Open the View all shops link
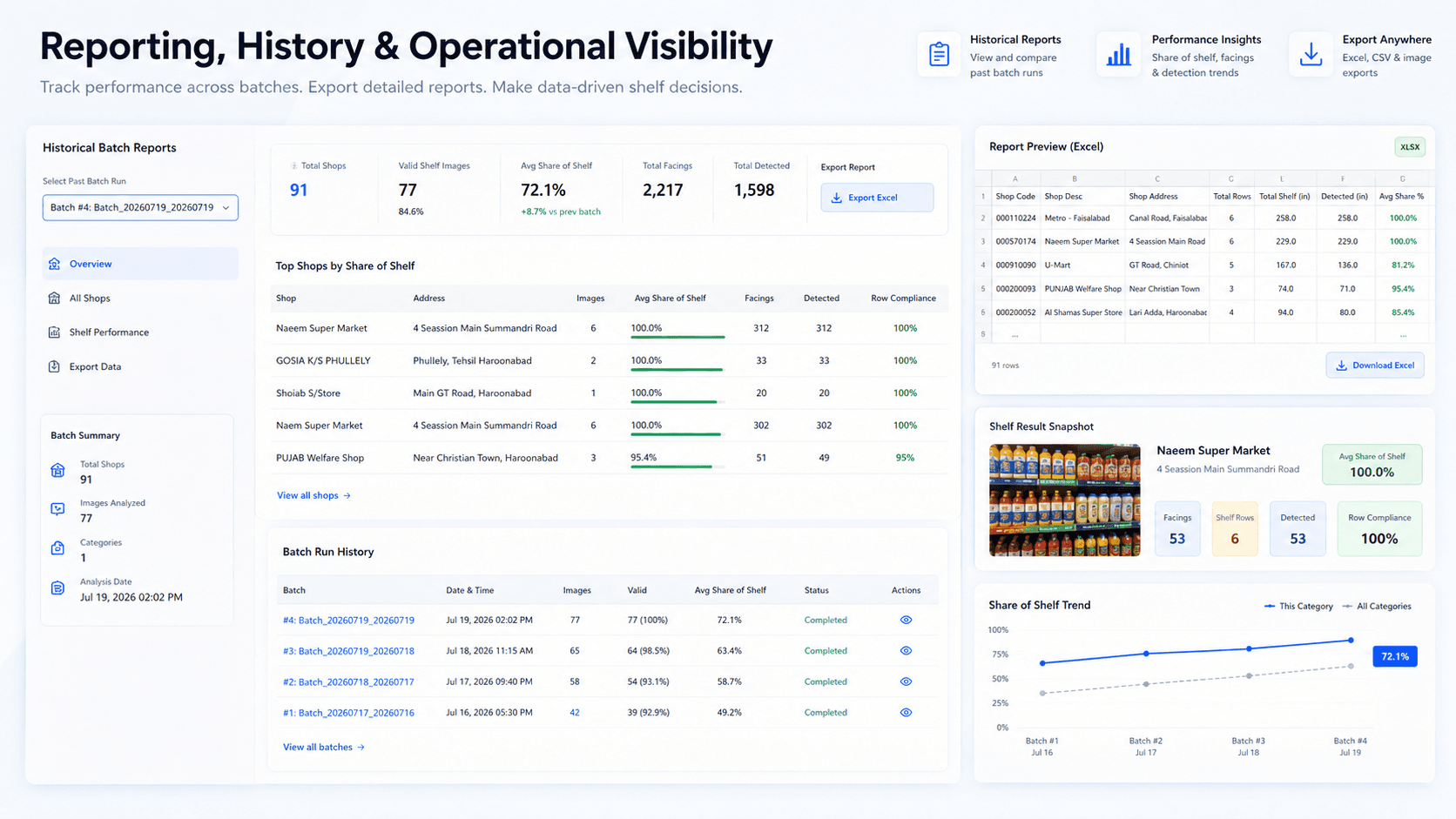1456x819 pixels. pyautogui.click(x=313, y=495)
